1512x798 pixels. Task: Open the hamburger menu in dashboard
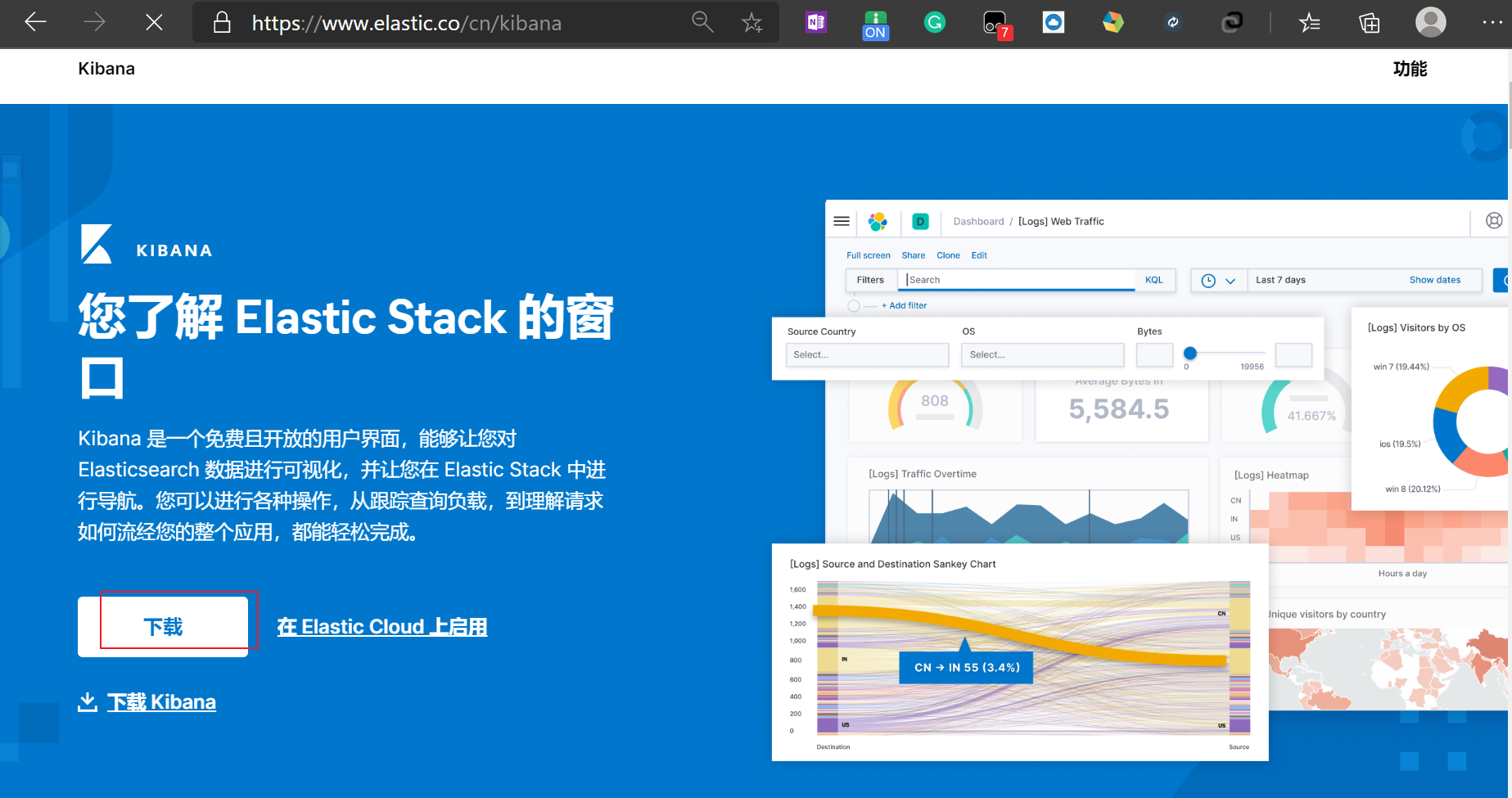pos(842,221)
